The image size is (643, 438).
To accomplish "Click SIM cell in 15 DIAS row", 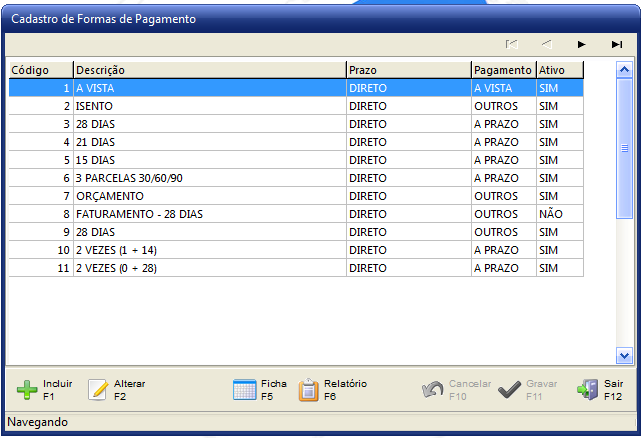I will click(560, 160).
